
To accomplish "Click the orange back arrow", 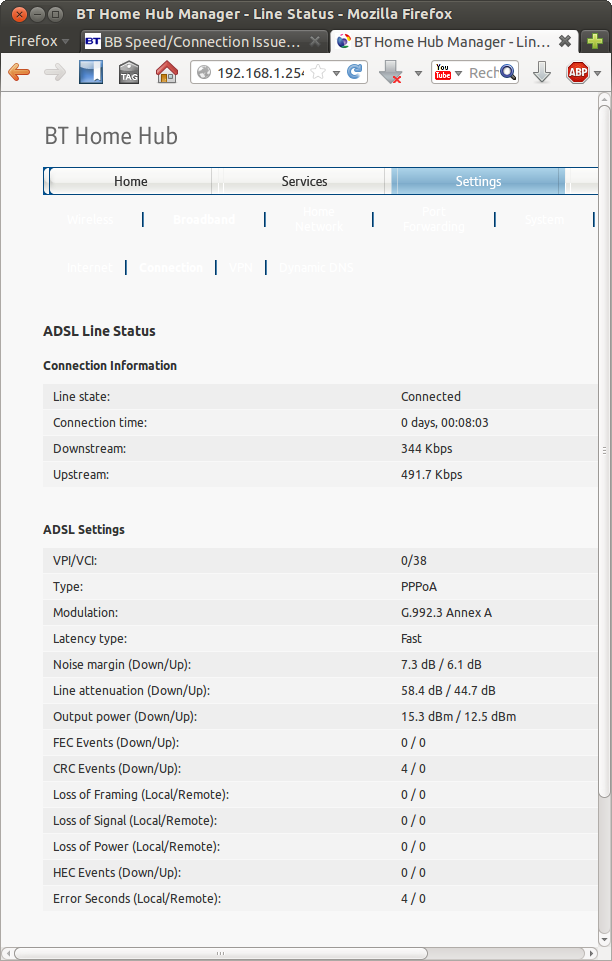I will coord(19,72).
